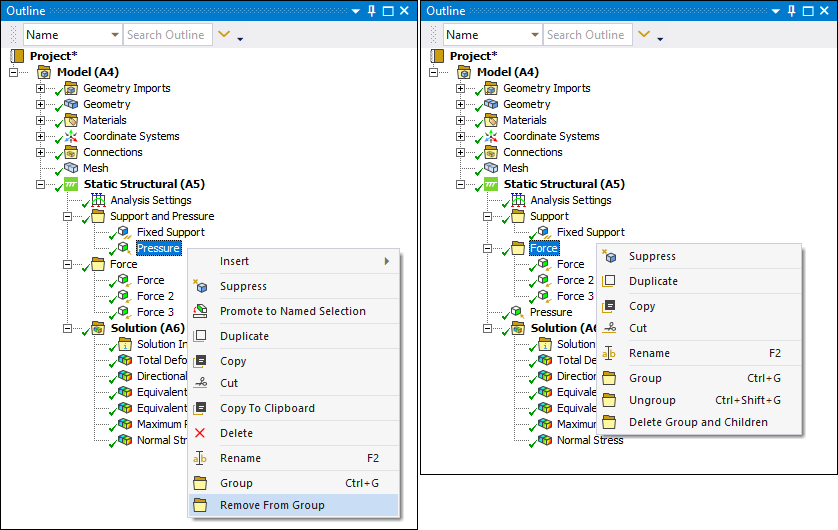Open Name filter dropdown in right panel
838x530 pixels.
coord(534,35)
